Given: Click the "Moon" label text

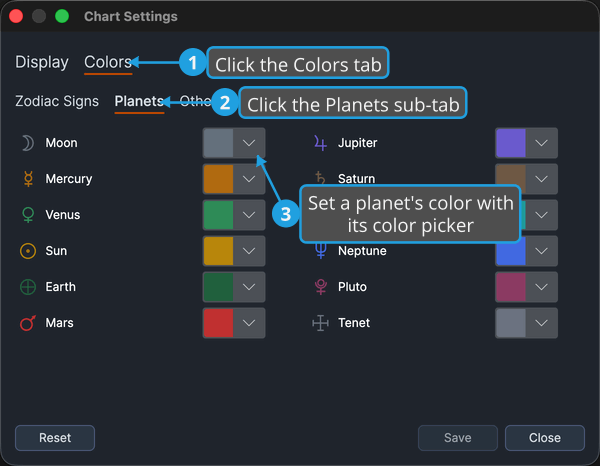Looking at the screenshot, I should 62,143.
